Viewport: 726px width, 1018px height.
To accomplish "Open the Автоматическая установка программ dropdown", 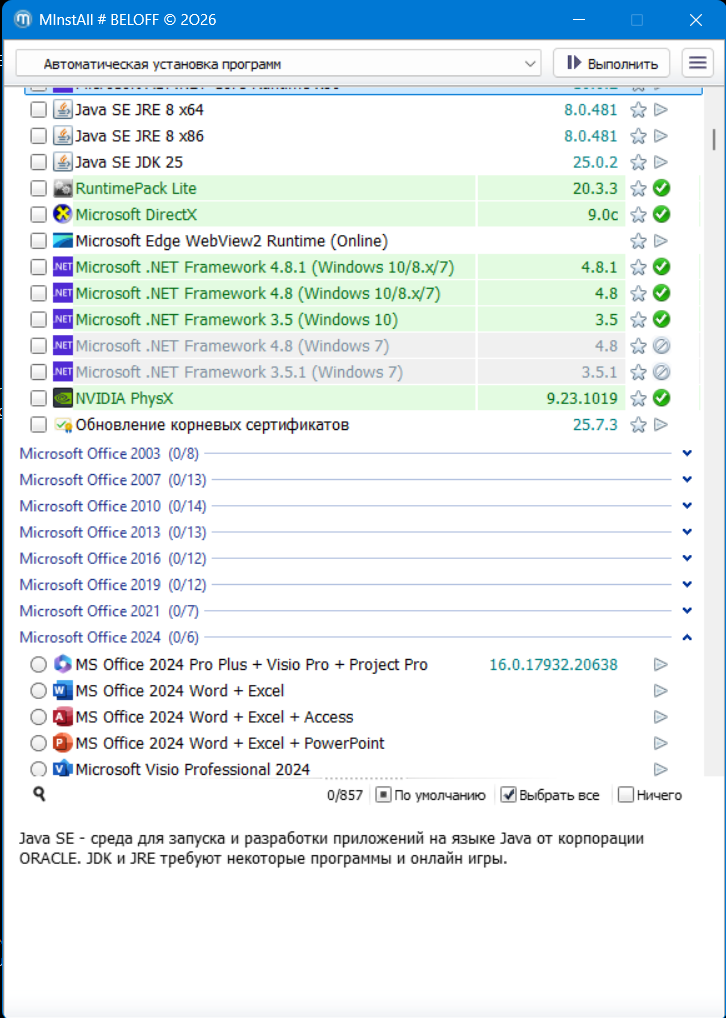I will (x=278, y=64).
